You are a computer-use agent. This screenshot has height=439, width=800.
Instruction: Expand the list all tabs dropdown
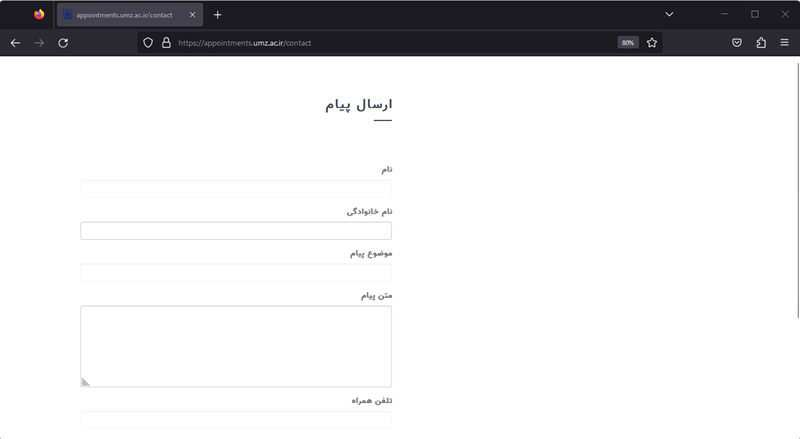point(669,14)
